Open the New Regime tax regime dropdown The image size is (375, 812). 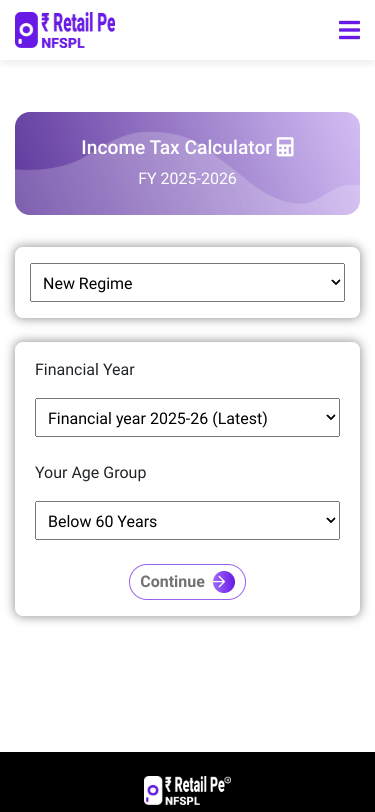pos(188,283)
